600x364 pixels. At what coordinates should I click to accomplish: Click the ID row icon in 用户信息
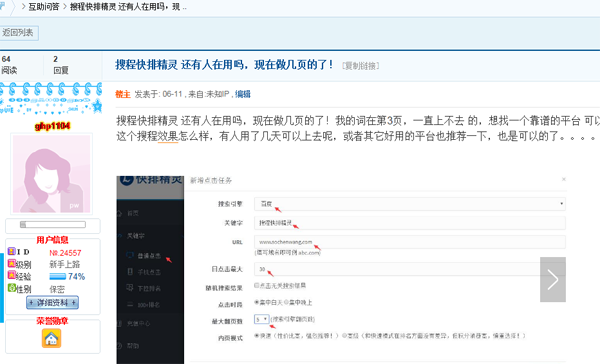11,251
